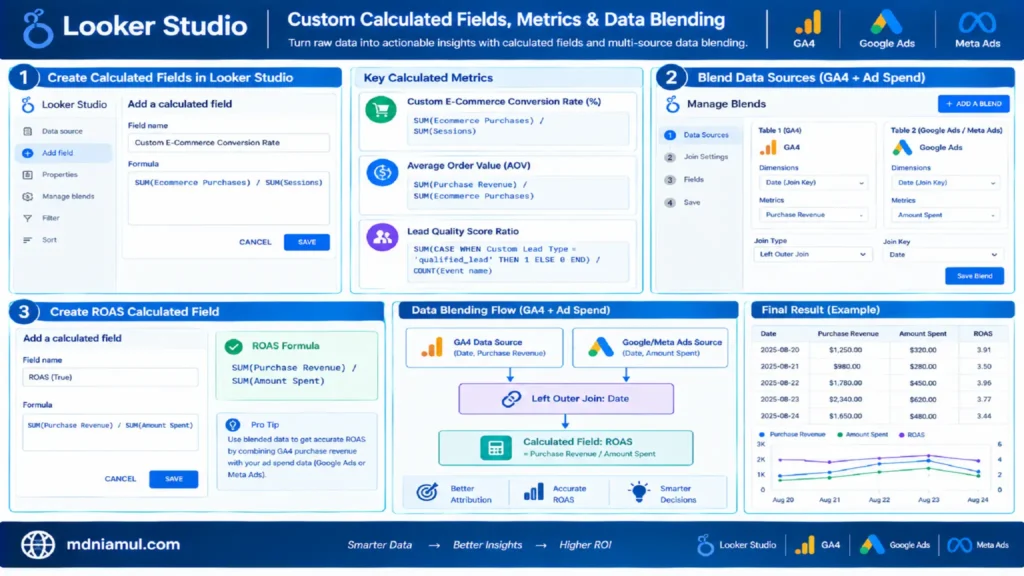
Task: Click the Google Ads icon in Table 2
Action: coord(903,148)
